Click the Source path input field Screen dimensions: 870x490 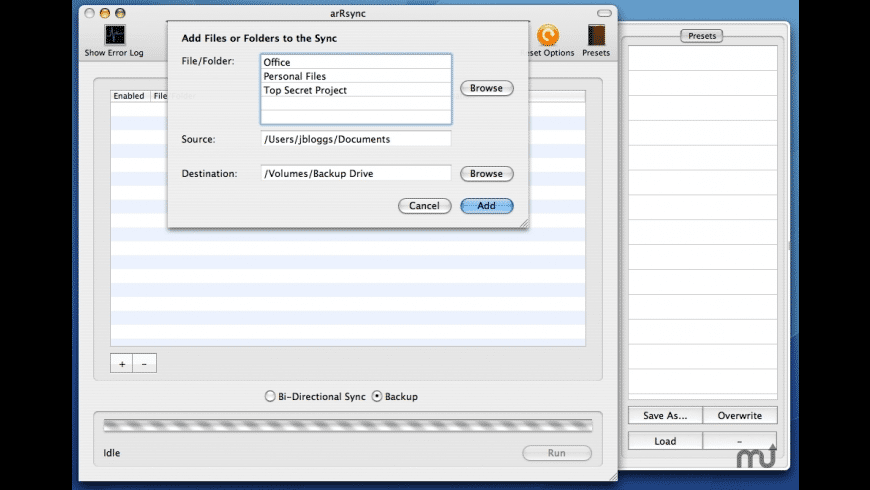tap(356, 139)
